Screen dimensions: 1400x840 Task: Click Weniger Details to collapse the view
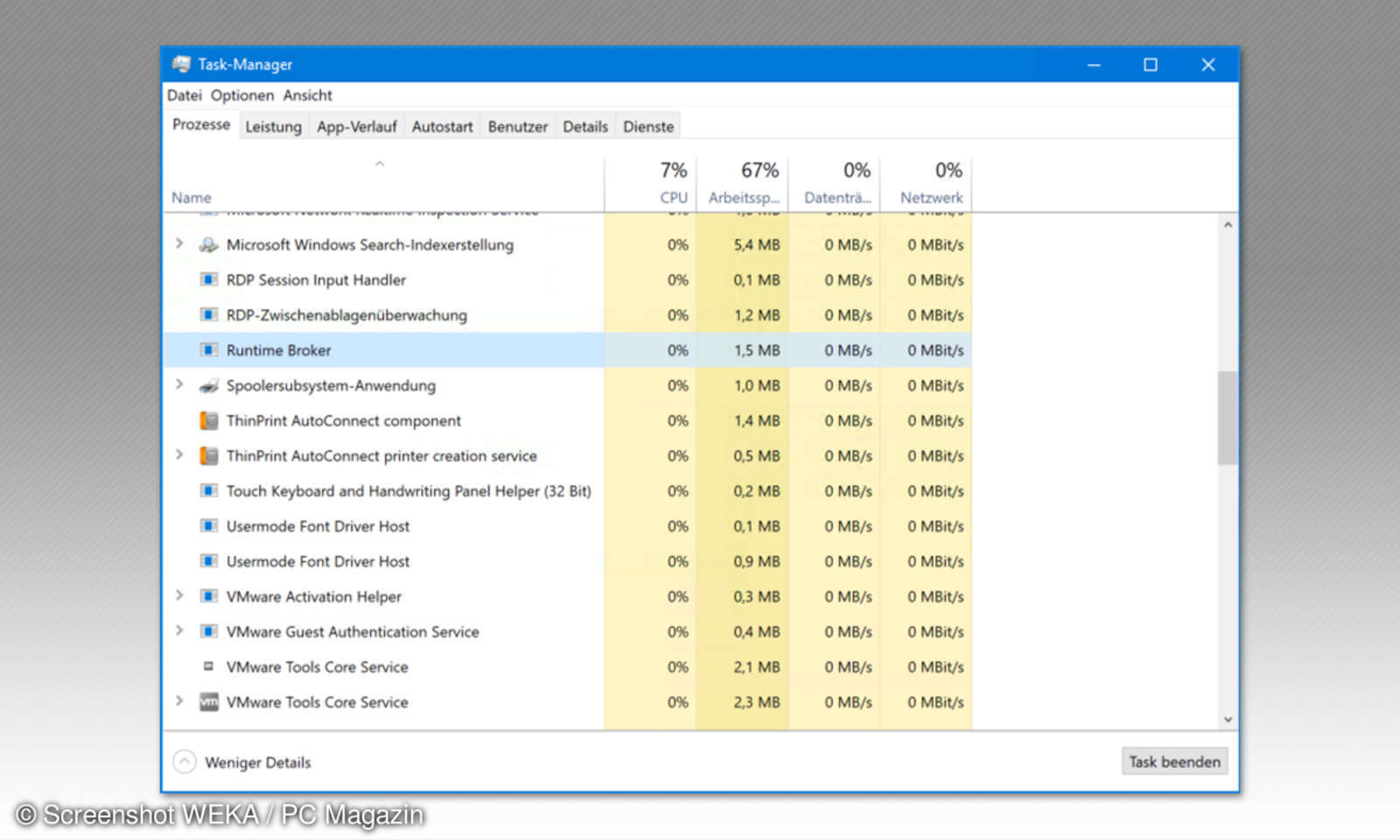pos(257,761)
